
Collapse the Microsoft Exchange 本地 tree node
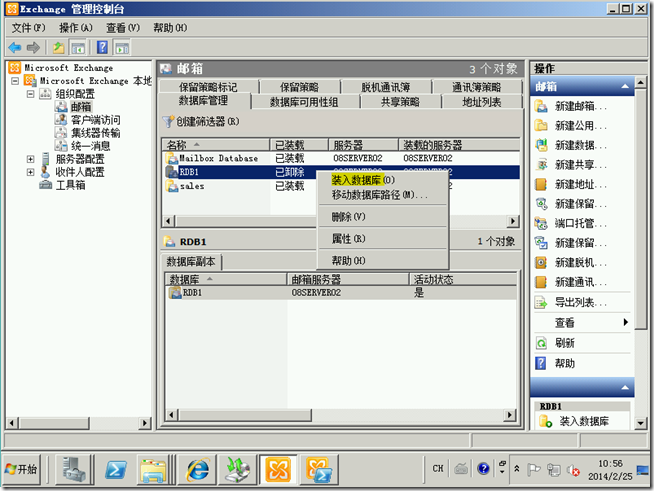[15, 81]
